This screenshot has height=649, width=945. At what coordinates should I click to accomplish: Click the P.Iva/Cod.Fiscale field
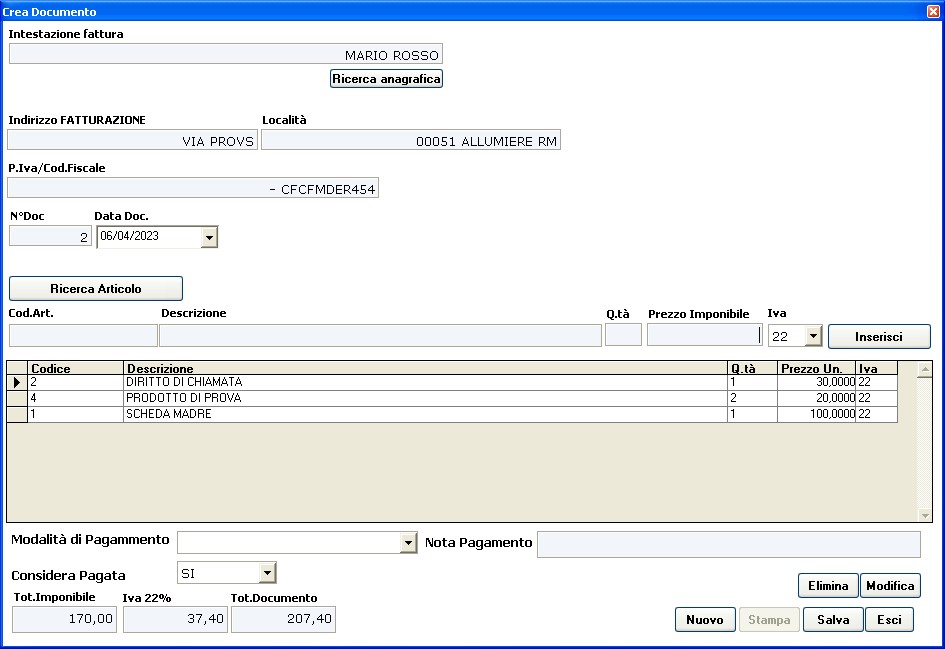point(193,188)
